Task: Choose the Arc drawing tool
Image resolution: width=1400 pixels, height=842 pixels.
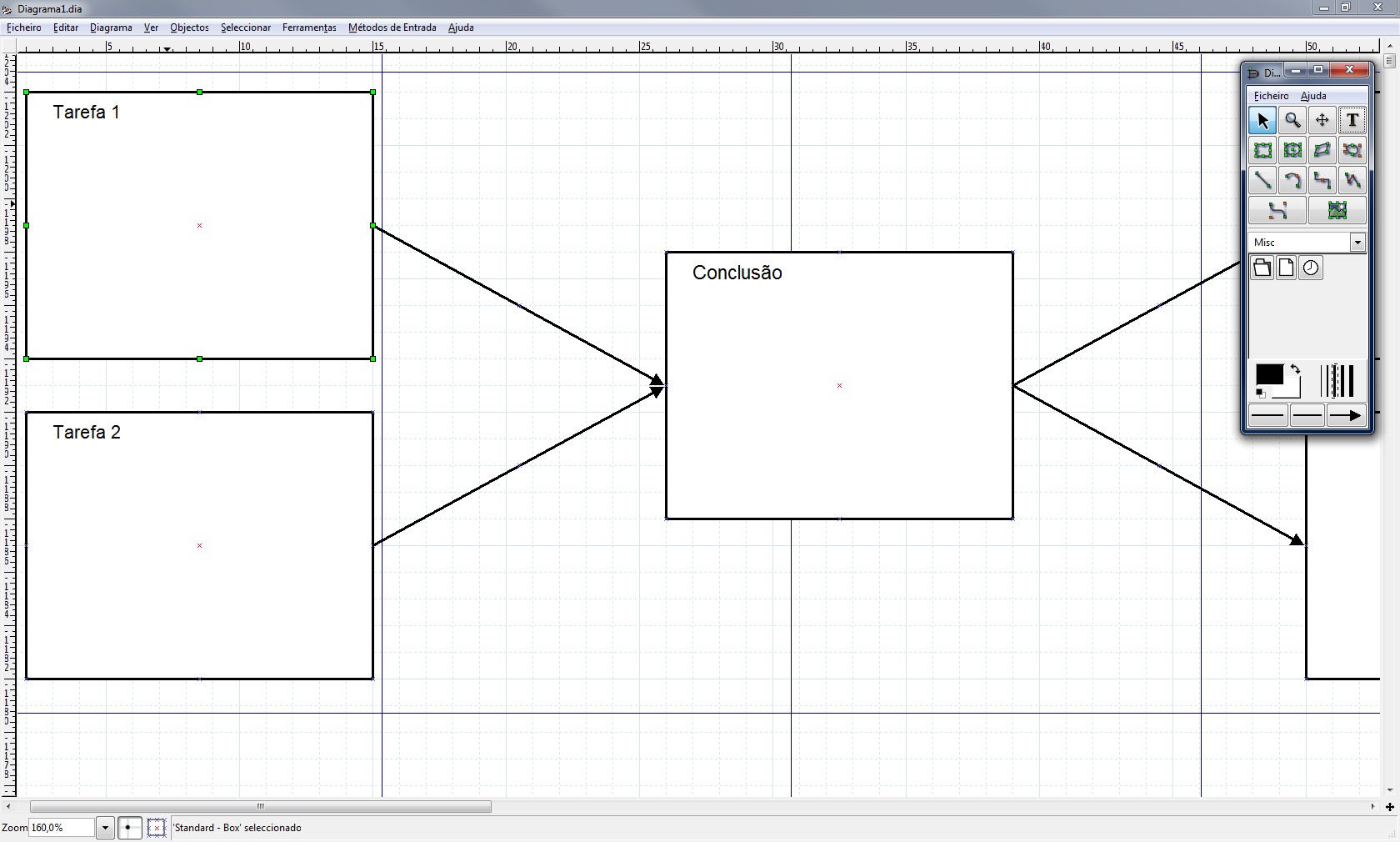Action: pyautogui.click(x=1292, y=181)
